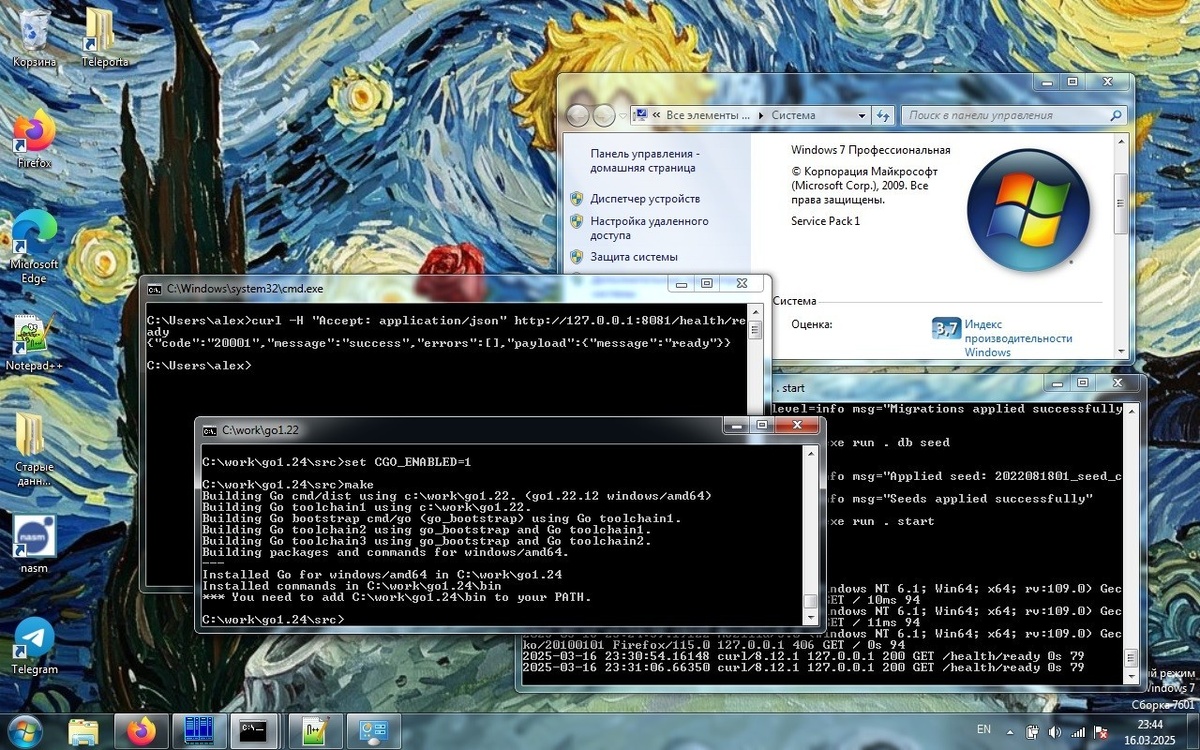Maximize the cmd.exe console window
Image resolution: width=1200 pixels, height=750 pixels.
[707, 284]
